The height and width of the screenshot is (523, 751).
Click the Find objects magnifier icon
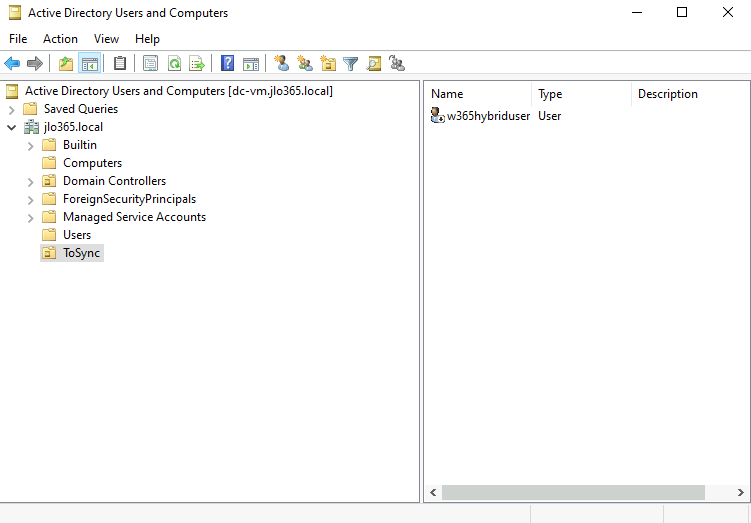[374, 63]
